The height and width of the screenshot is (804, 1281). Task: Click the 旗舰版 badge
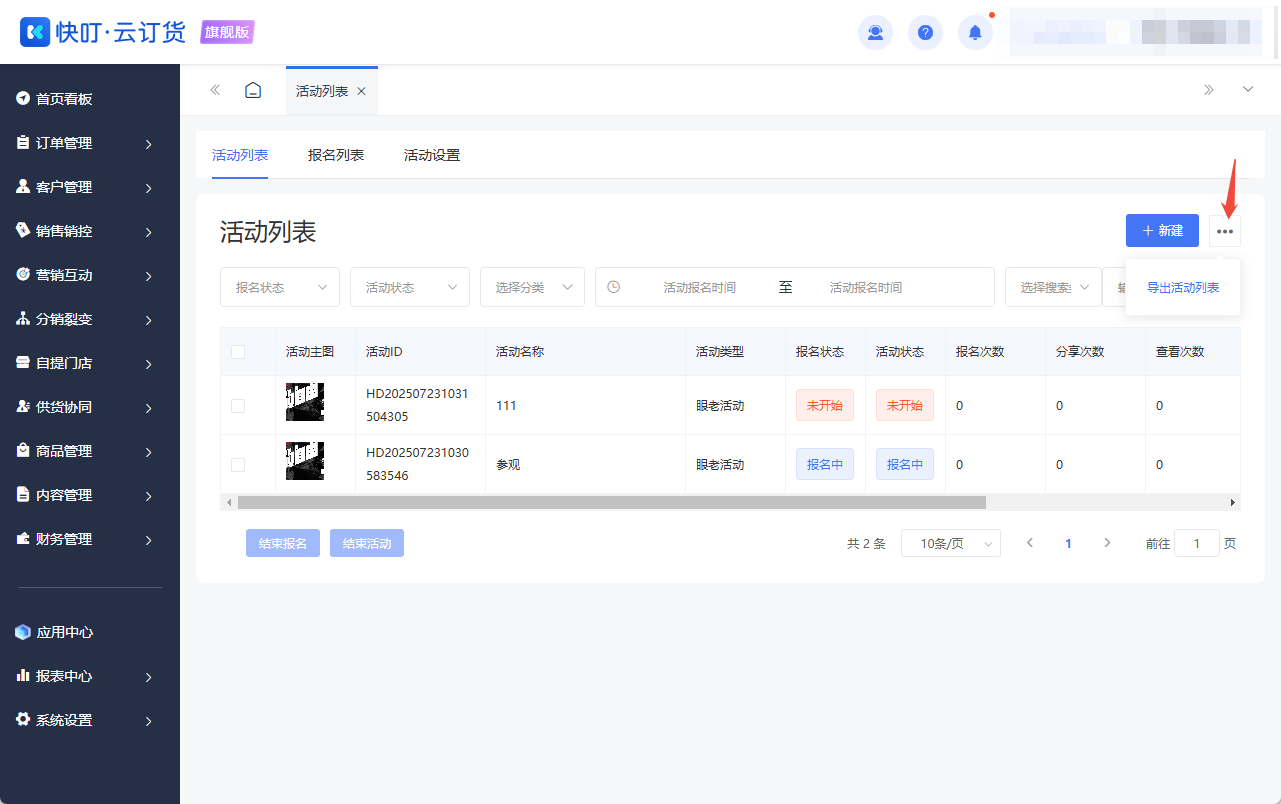[227, 32]
